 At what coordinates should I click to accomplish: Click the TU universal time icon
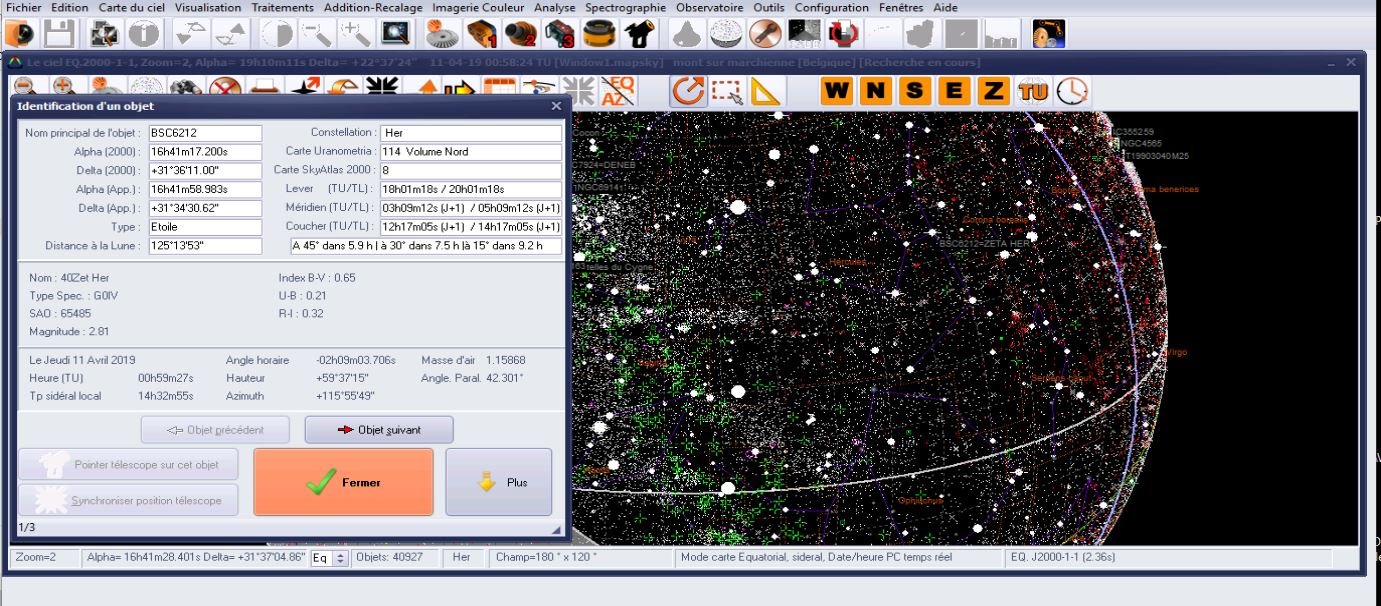(1032, 91)
